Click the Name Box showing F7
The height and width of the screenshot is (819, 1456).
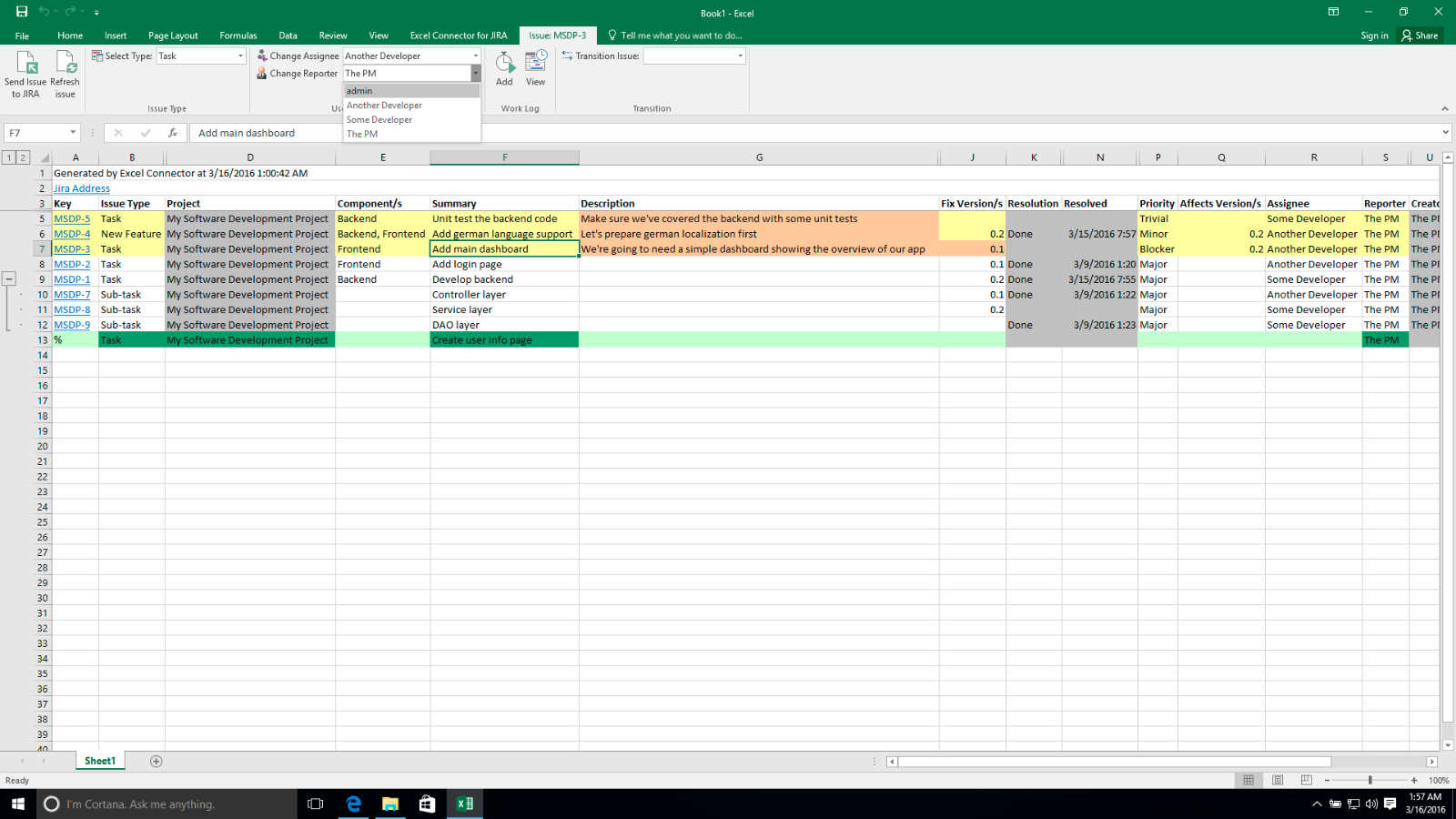click(36, 133)
